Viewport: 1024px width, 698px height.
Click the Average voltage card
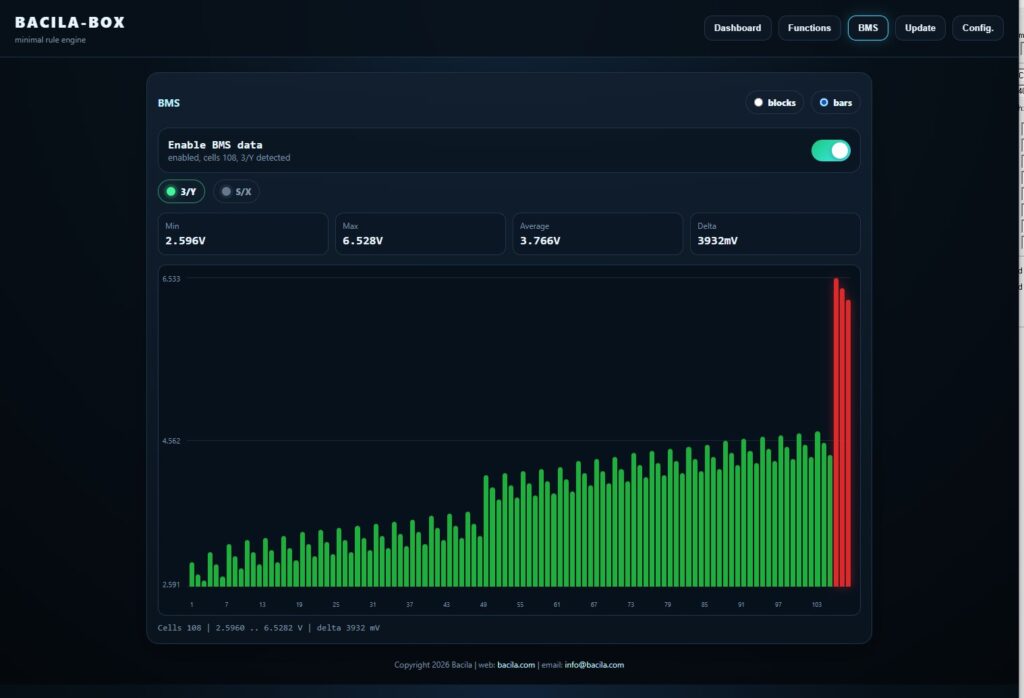point(598,234)
